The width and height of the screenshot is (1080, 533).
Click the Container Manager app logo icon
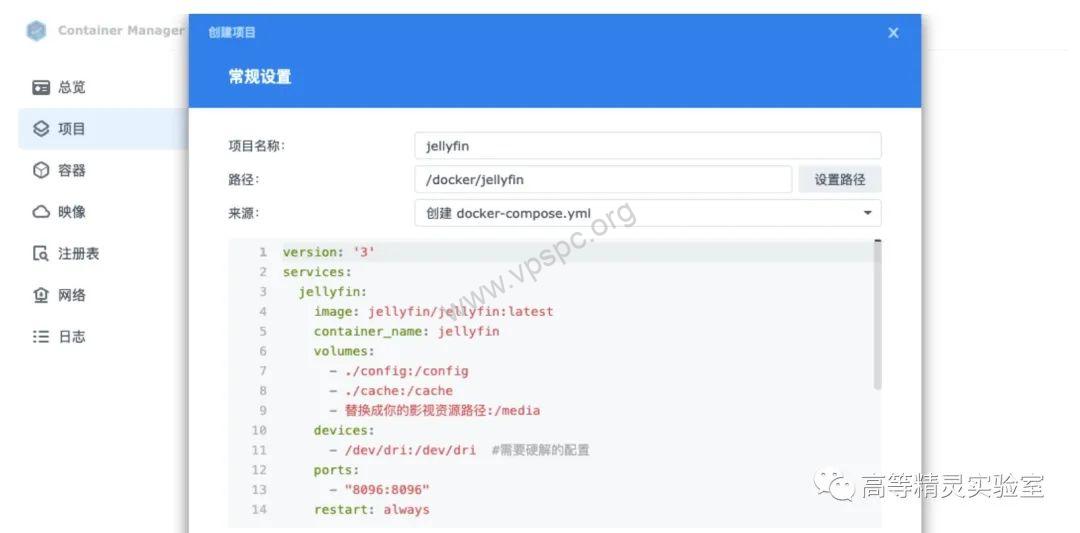(x=37, y=31)
